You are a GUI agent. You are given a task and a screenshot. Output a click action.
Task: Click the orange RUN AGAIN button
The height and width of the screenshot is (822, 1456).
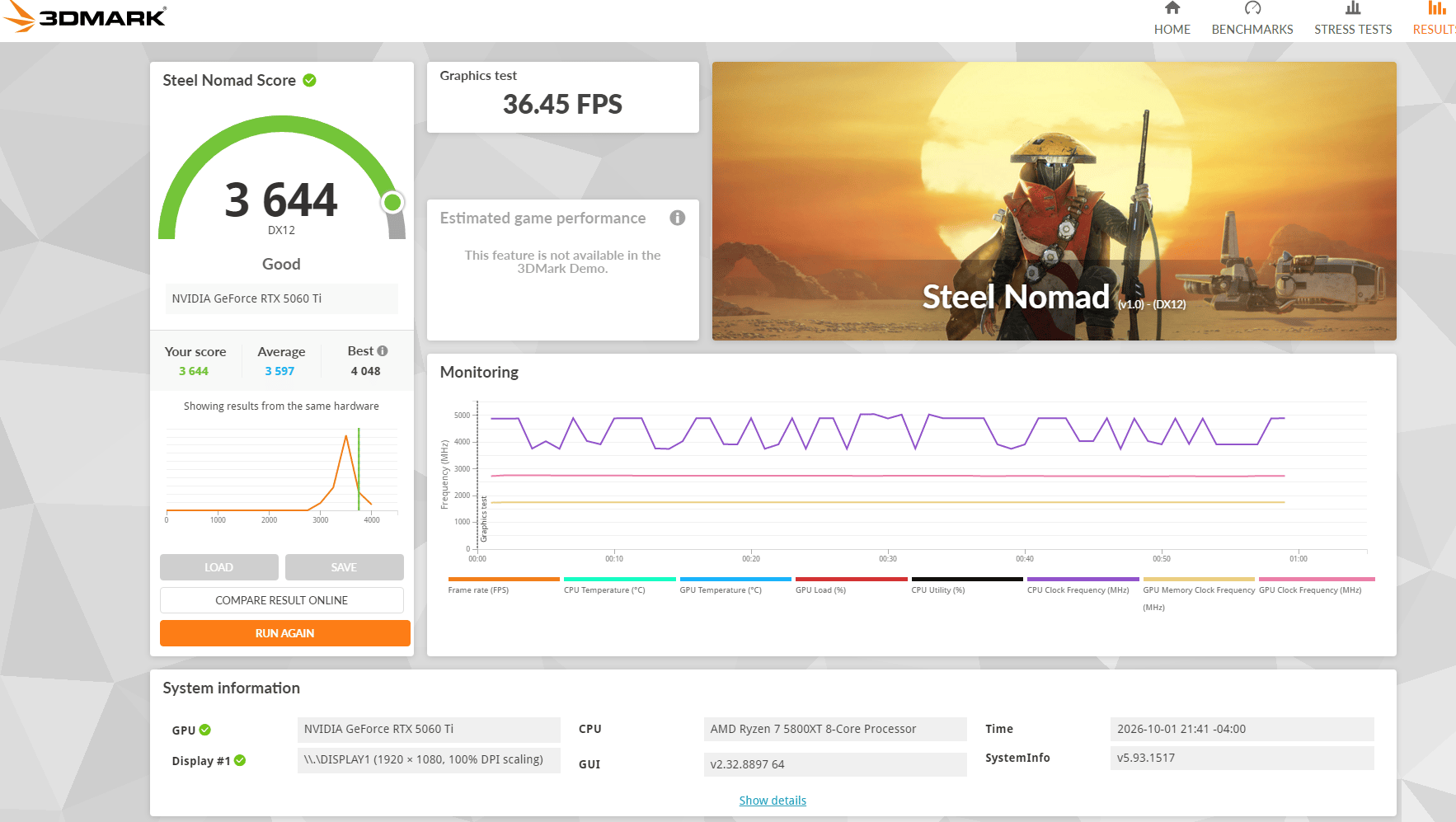tap(284, 633)
